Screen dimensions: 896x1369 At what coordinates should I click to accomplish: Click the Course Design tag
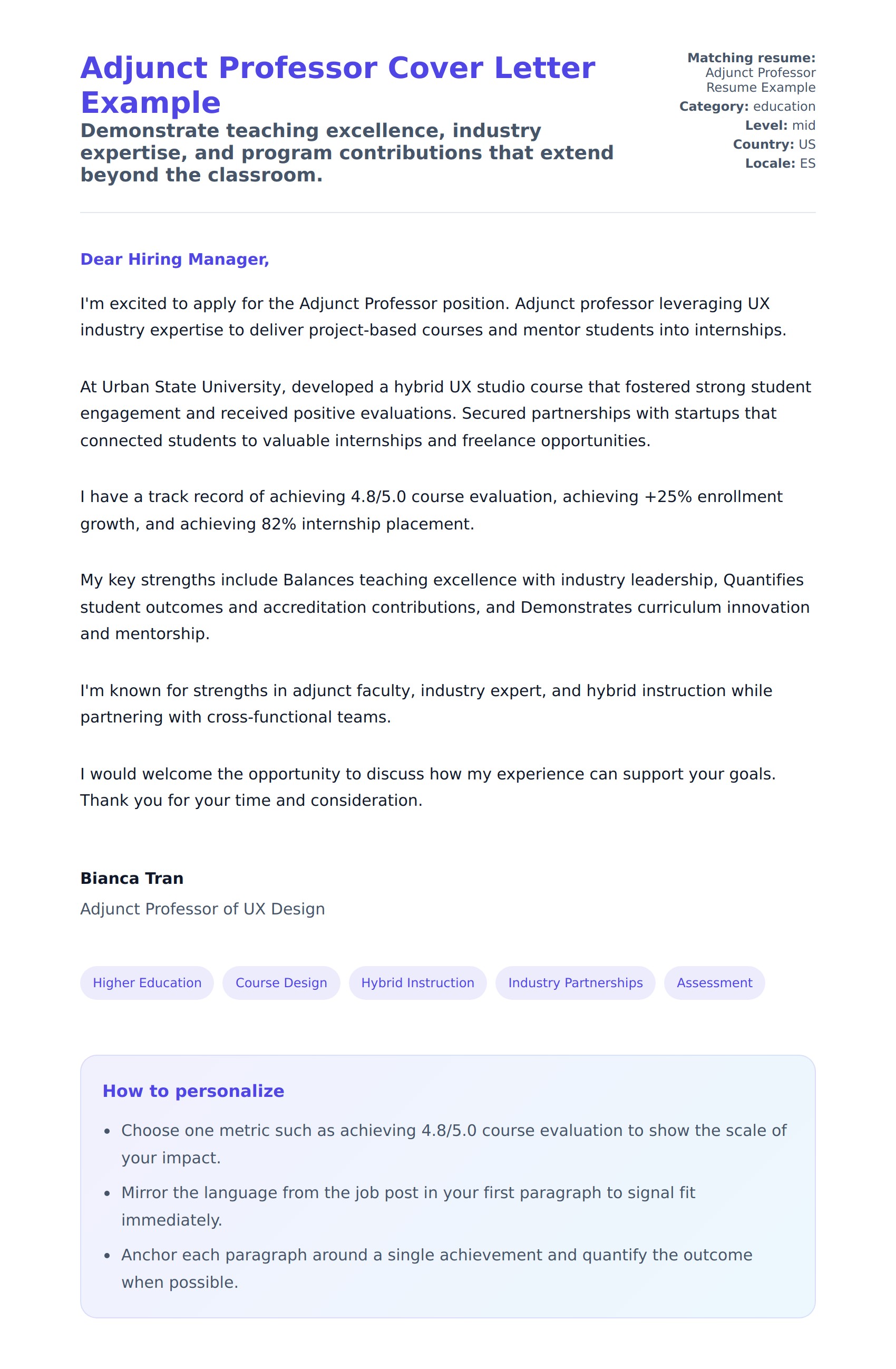pyautogui.click(x=281, y=982)
